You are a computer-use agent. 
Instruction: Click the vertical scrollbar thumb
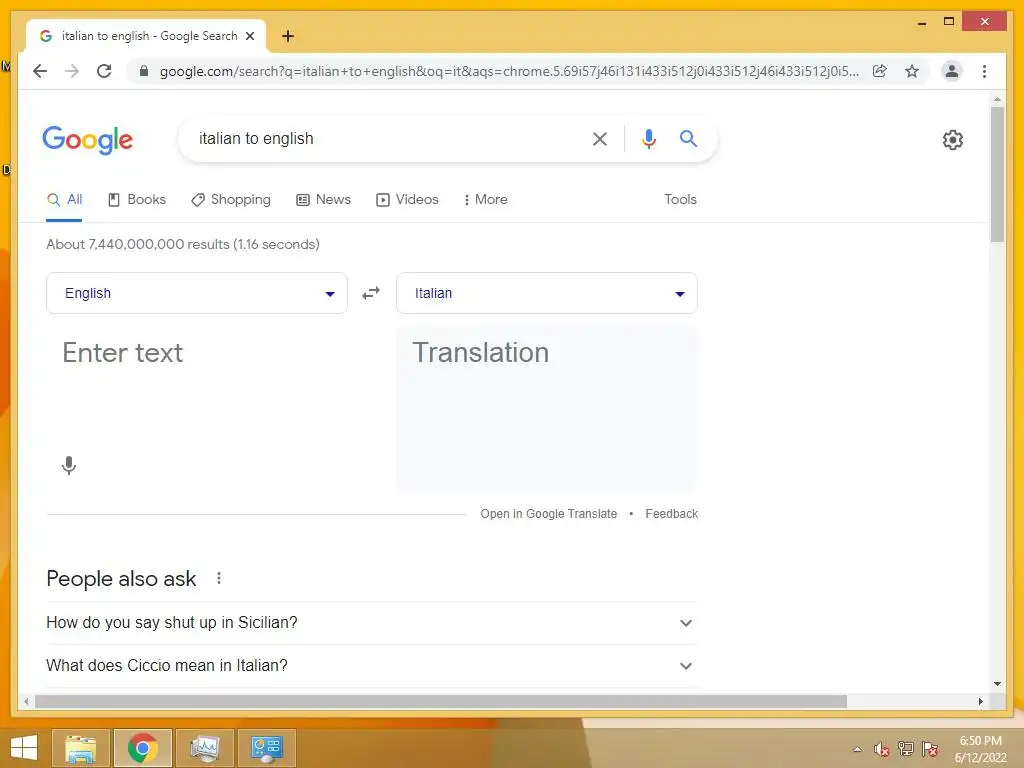pos(997,174)
